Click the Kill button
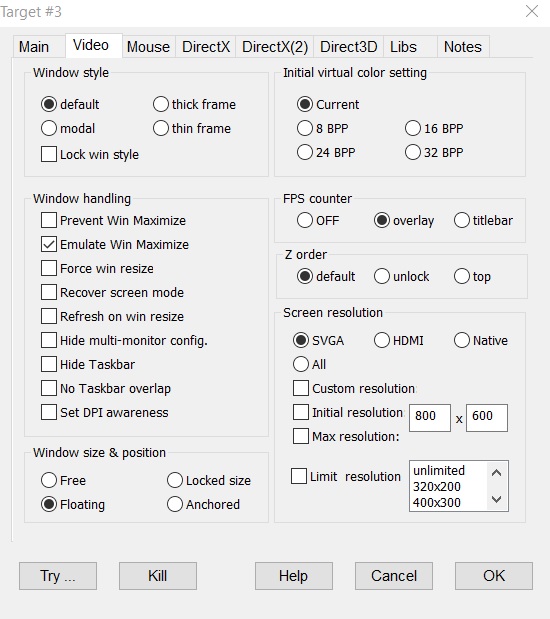The width and height of the screenshot is (550, 619). point(158,576)
